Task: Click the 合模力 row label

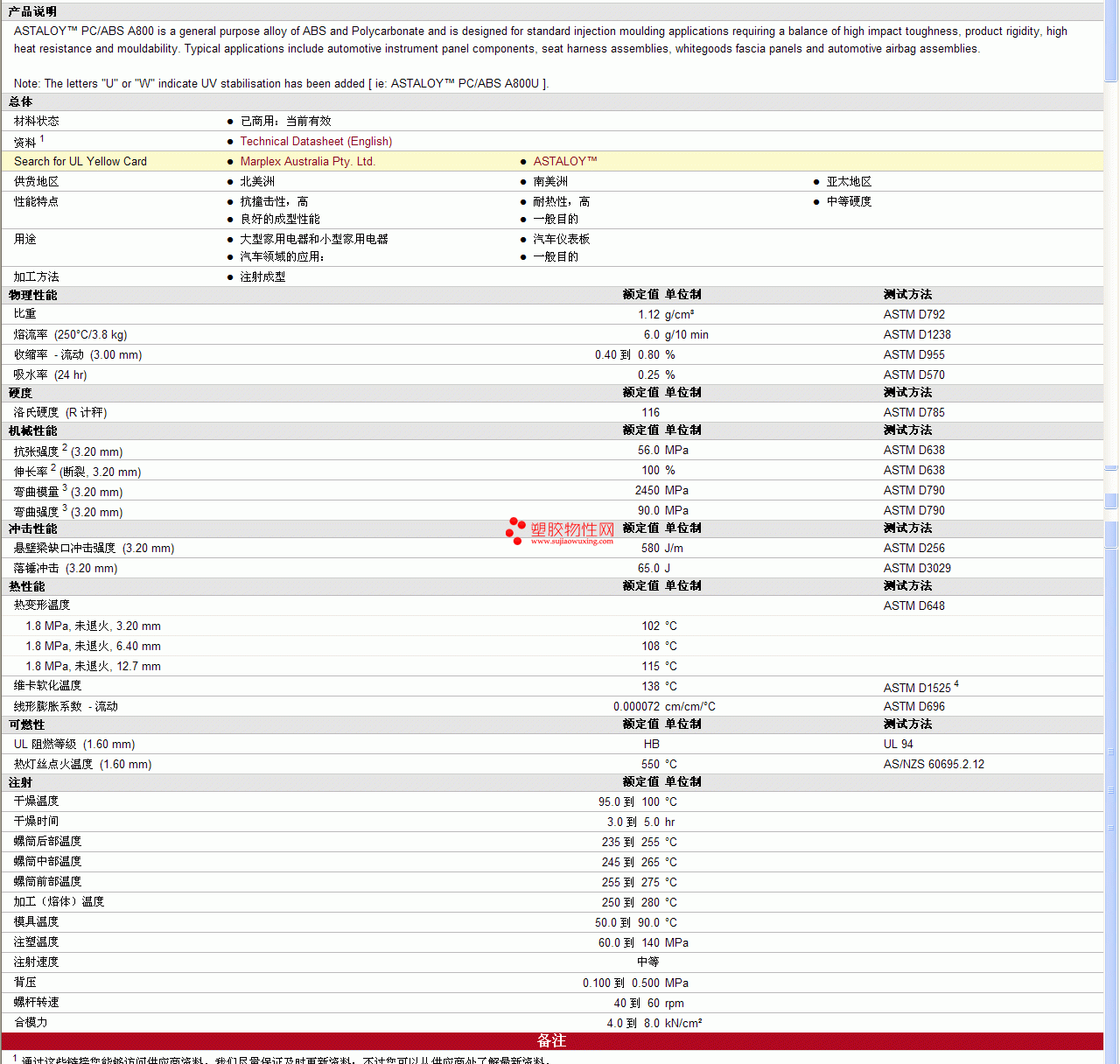Action: [x=31, y=1022]
